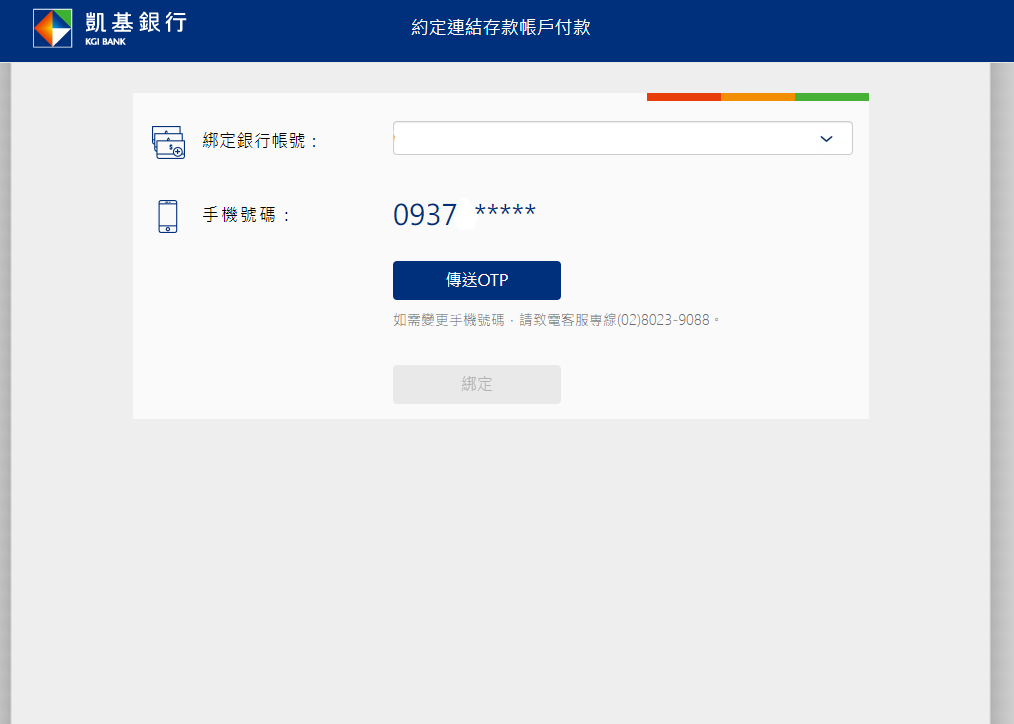Click the orange progress bar segment
1014x724 pixels.
pyautogui.click(x=758, y=97)
